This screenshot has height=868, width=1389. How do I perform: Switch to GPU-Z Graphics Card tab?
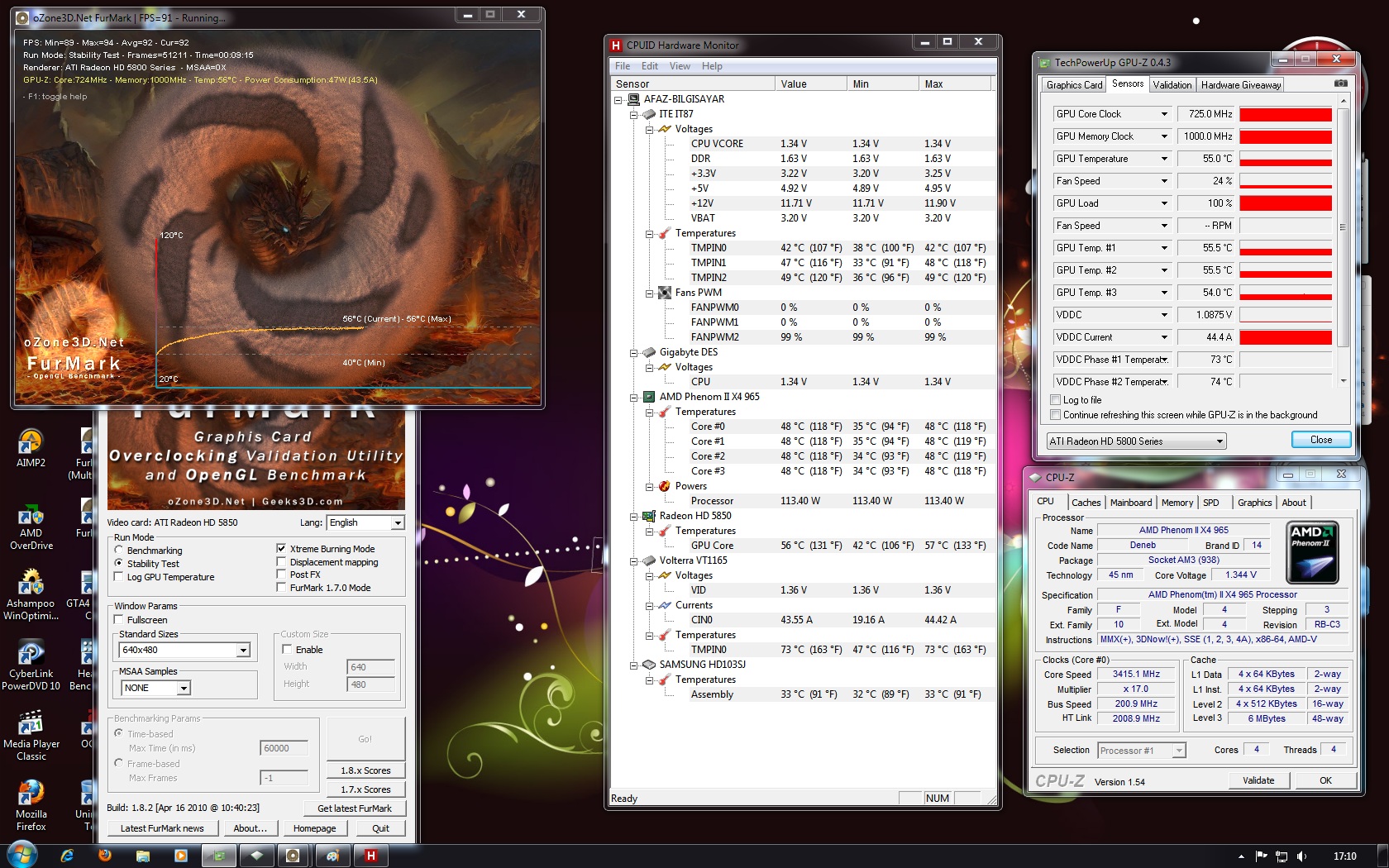point(1074,85)
